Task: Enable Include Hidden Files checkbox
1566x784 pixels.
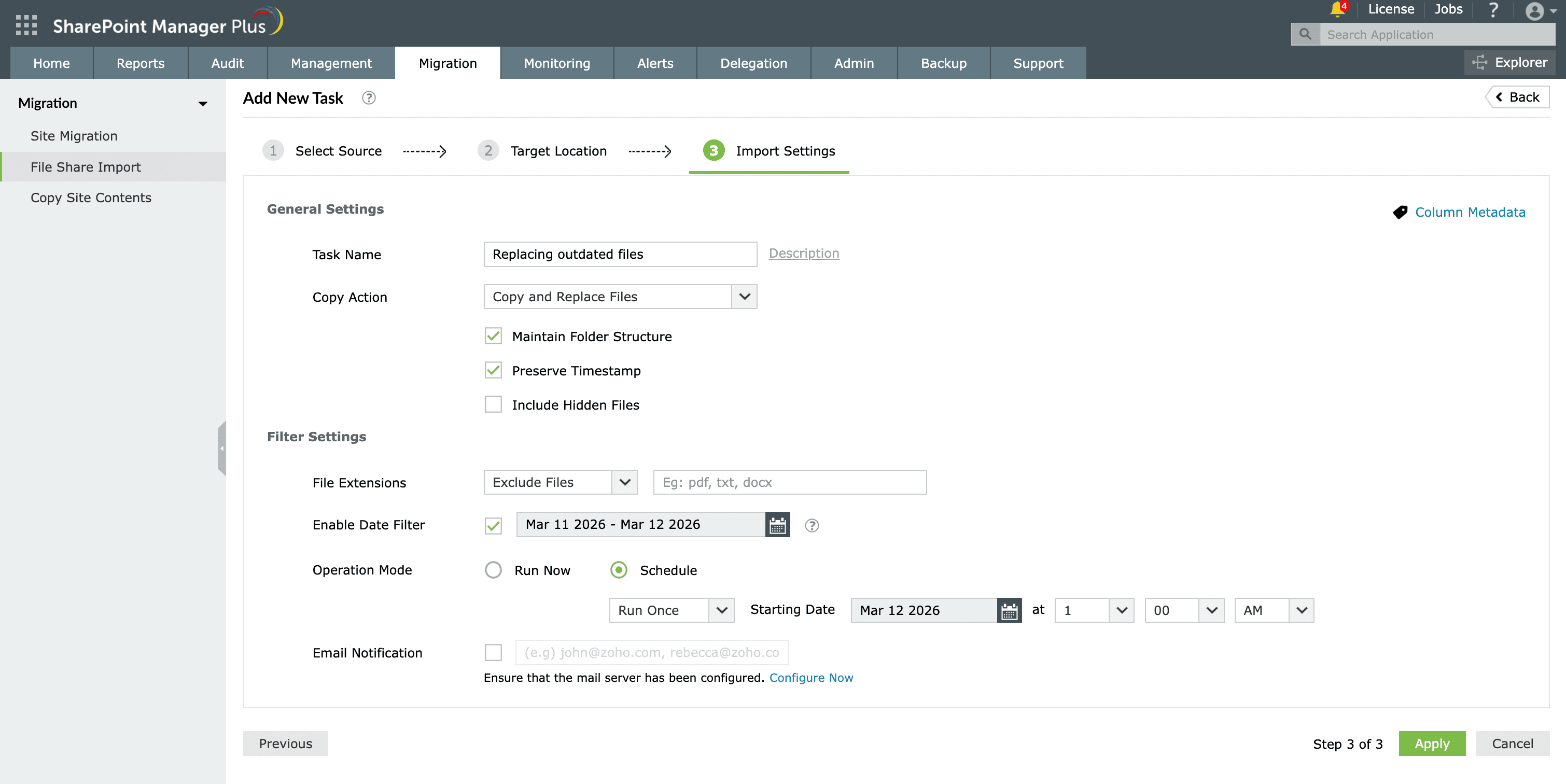Action: 493,405
